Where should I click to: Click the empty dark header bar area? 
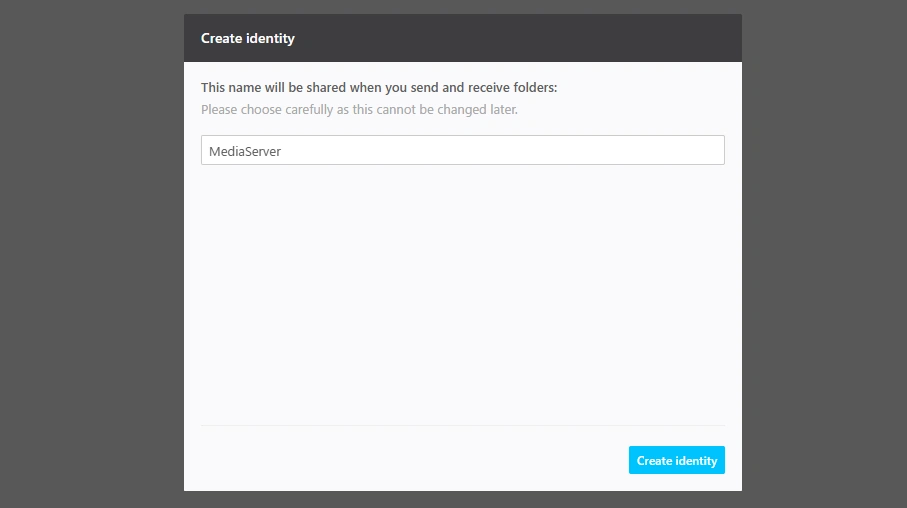tap(521, 38)
